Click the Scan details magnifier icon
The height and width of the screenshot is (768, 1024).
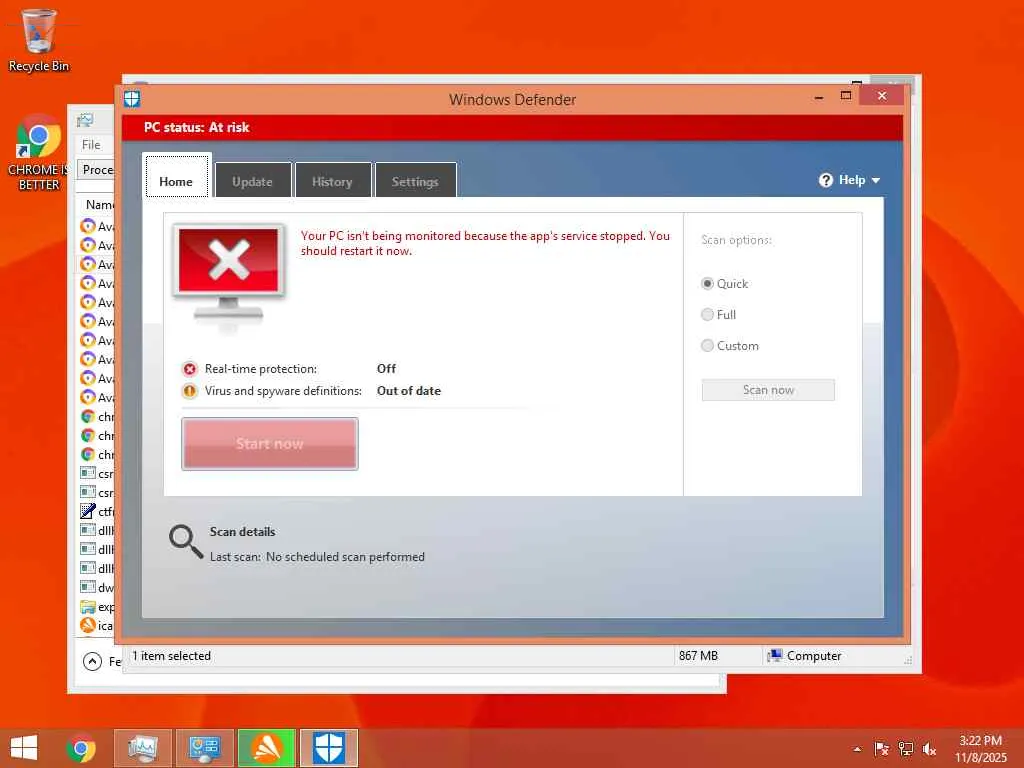click(x=186, y=542)
